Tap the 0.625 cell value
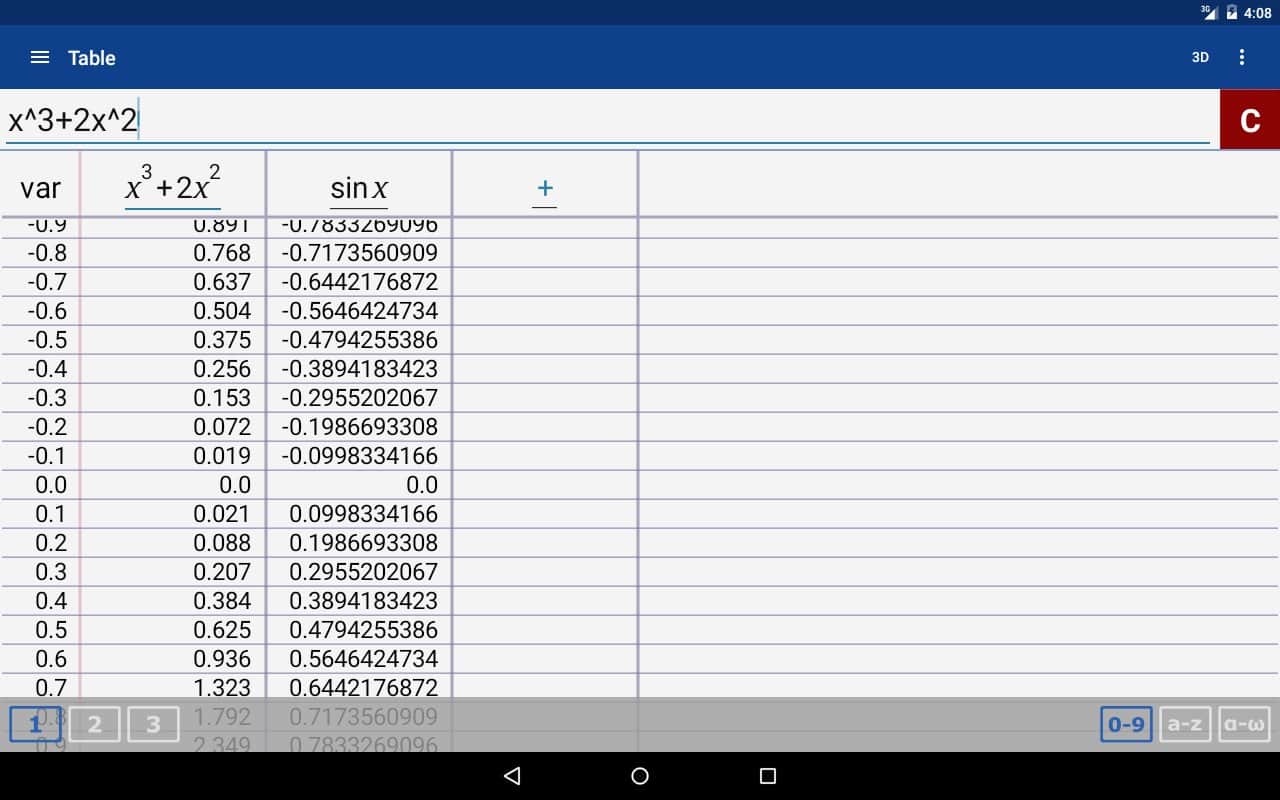 point(222,630)
